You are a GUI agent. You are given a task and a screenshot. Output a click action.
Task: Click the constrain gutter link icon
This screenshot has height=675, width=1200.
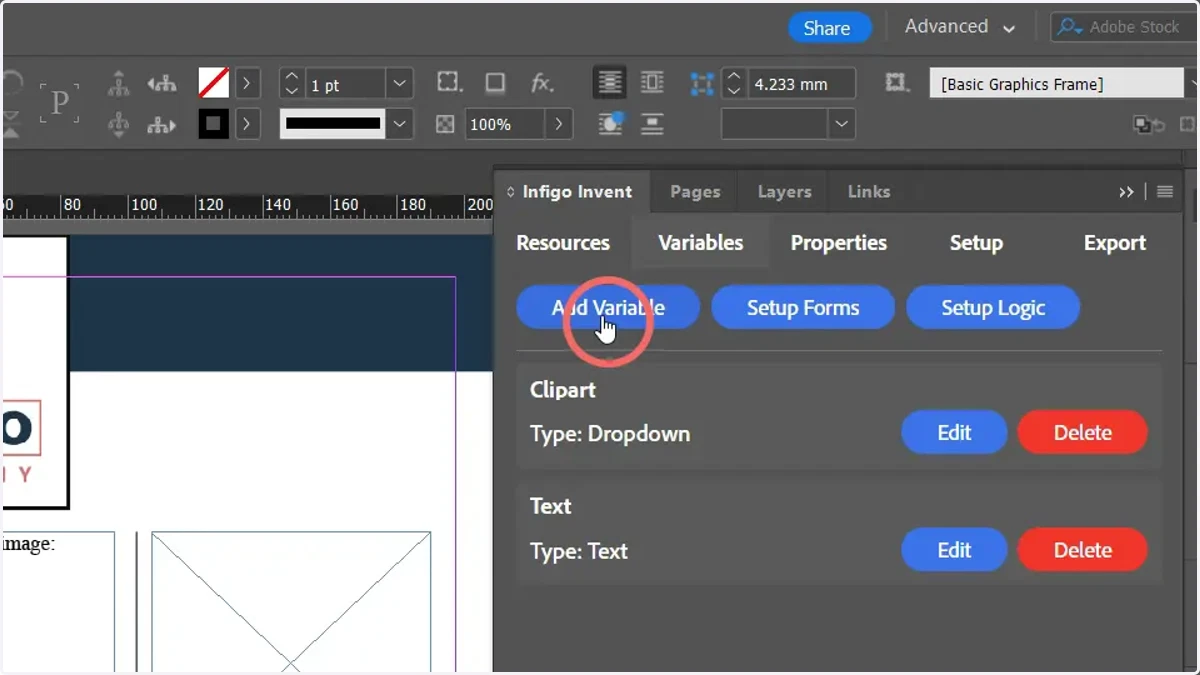click(x=702, y=84)
